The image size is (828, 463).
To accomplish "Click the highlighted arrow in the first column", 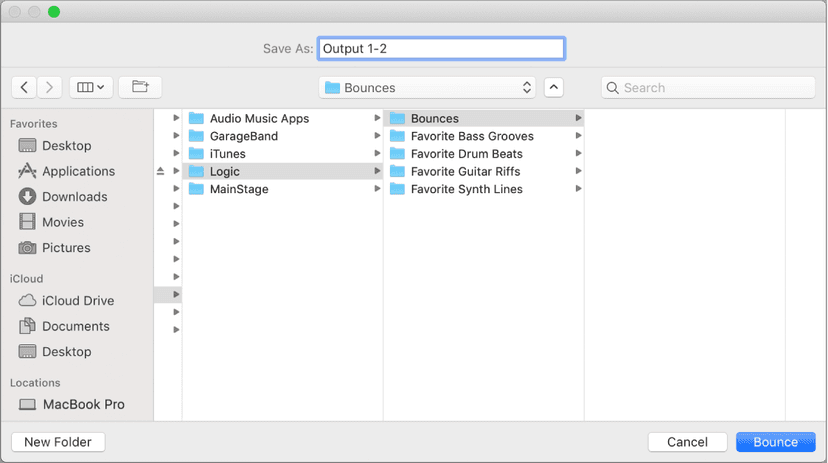I will 176,295.
